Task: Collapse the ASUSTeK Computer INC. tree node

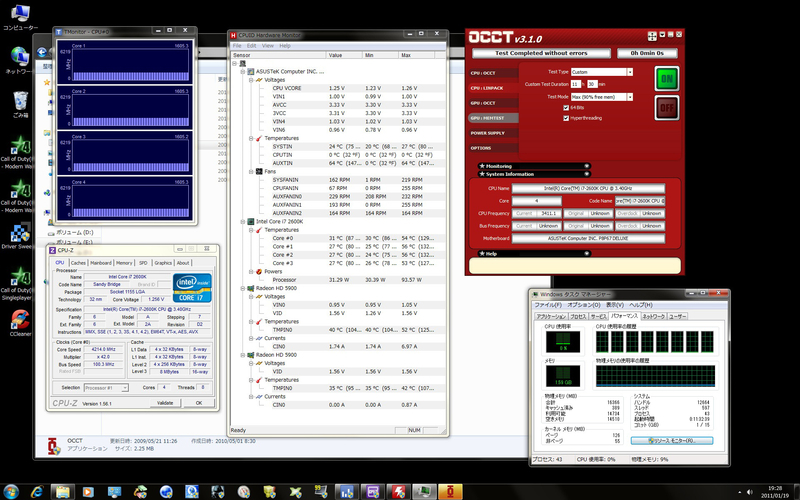Action: [x=243, y=72]
